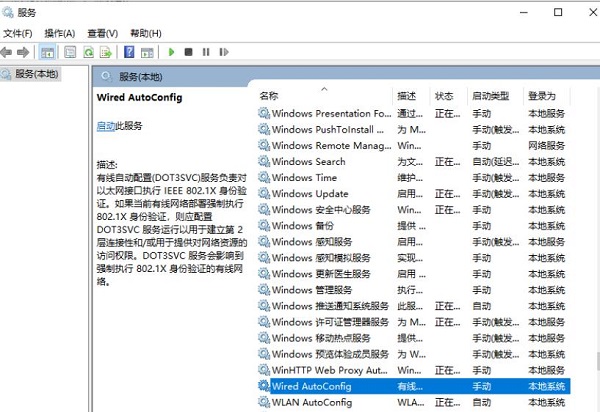The height and width of the screenshot is (412, 600).
Task: Sort by the 启动类型 column header
Action: [x=491, y=96]
